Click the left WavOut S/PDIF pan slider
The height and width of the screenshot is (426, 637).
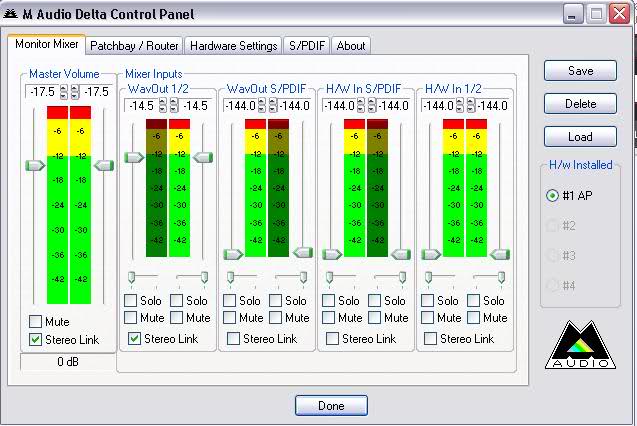(x=230, y=277)
